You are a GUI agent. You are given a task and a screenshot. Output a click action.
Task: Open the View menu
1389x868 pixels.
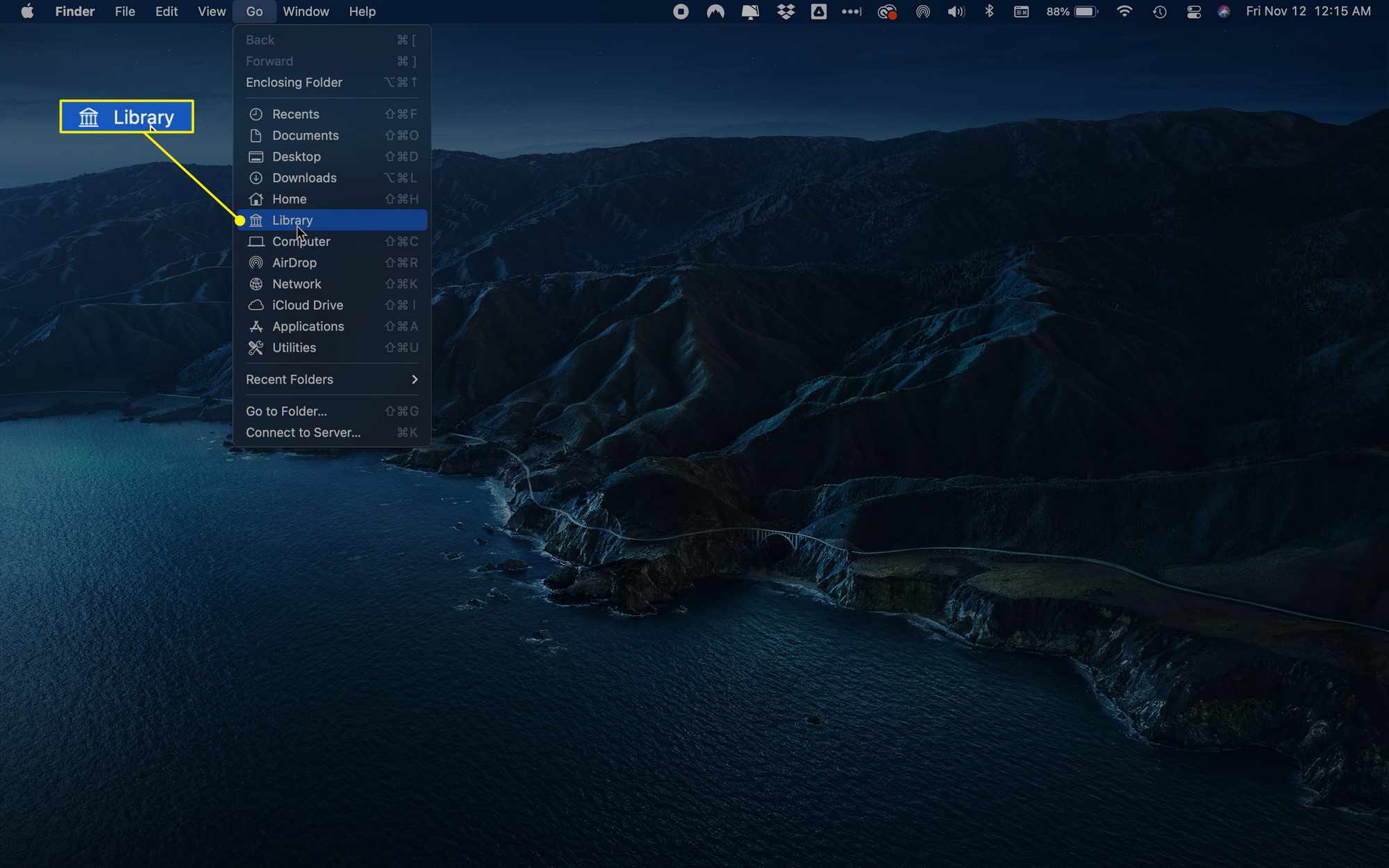pos(211,12)
